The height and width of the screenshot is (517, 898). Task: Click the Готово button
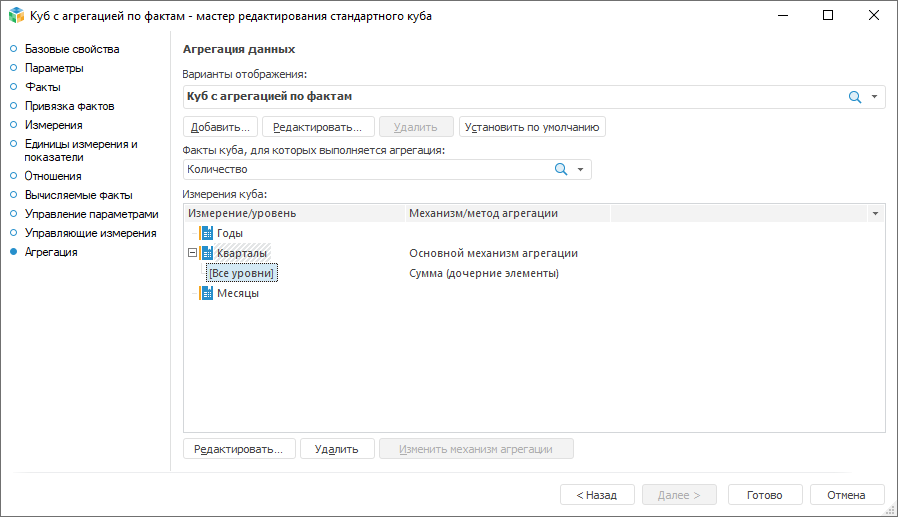pyautogui.click(x=766, y=494)
